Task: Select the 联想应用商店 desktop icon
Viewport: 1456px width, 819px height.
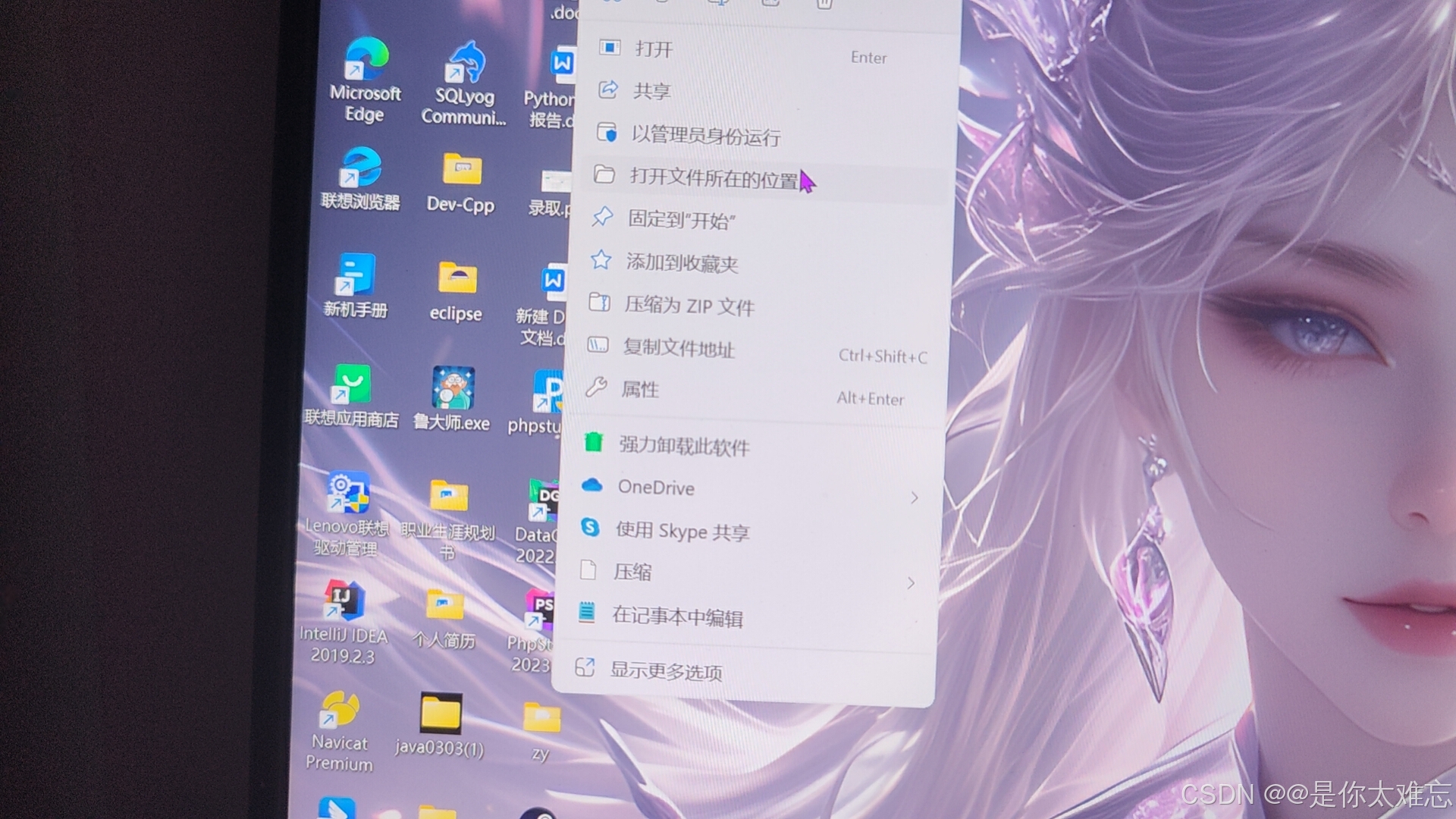Action: click(352, 385)
